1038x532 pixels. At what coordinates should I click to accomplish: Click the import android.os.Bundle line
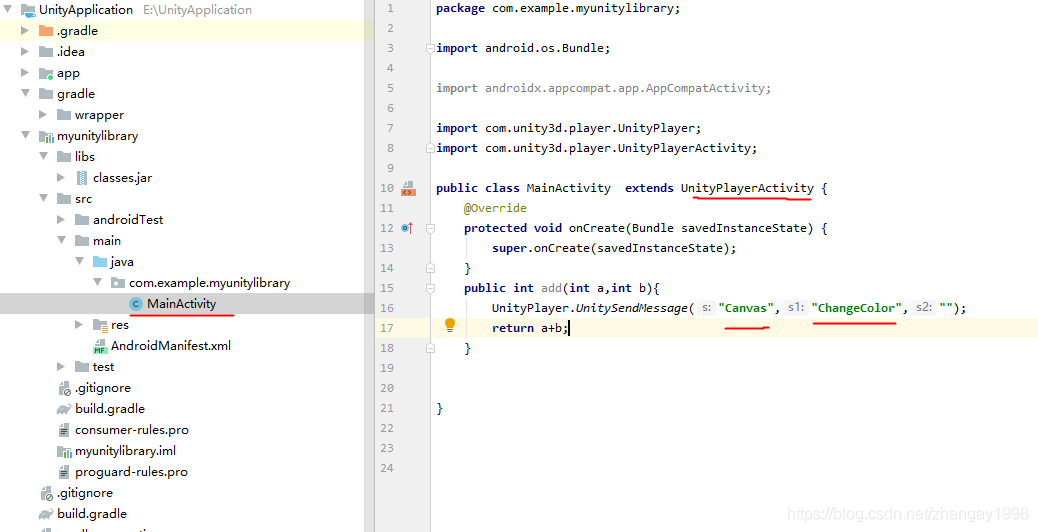(x=523, y=48)
